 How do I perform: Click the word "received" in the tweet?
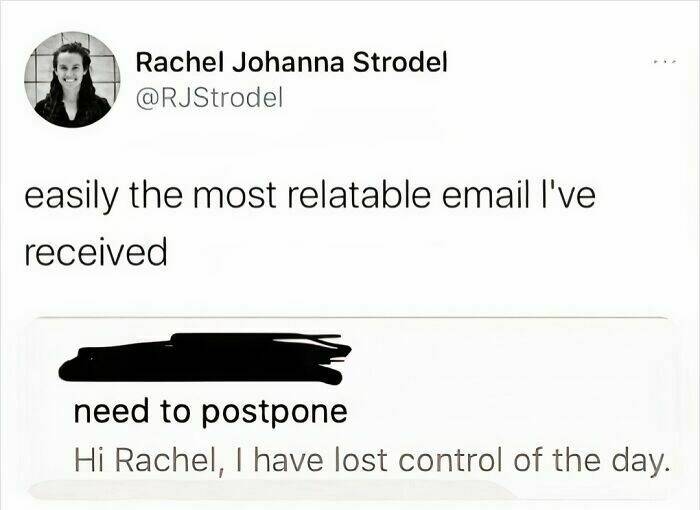point(95,252)
